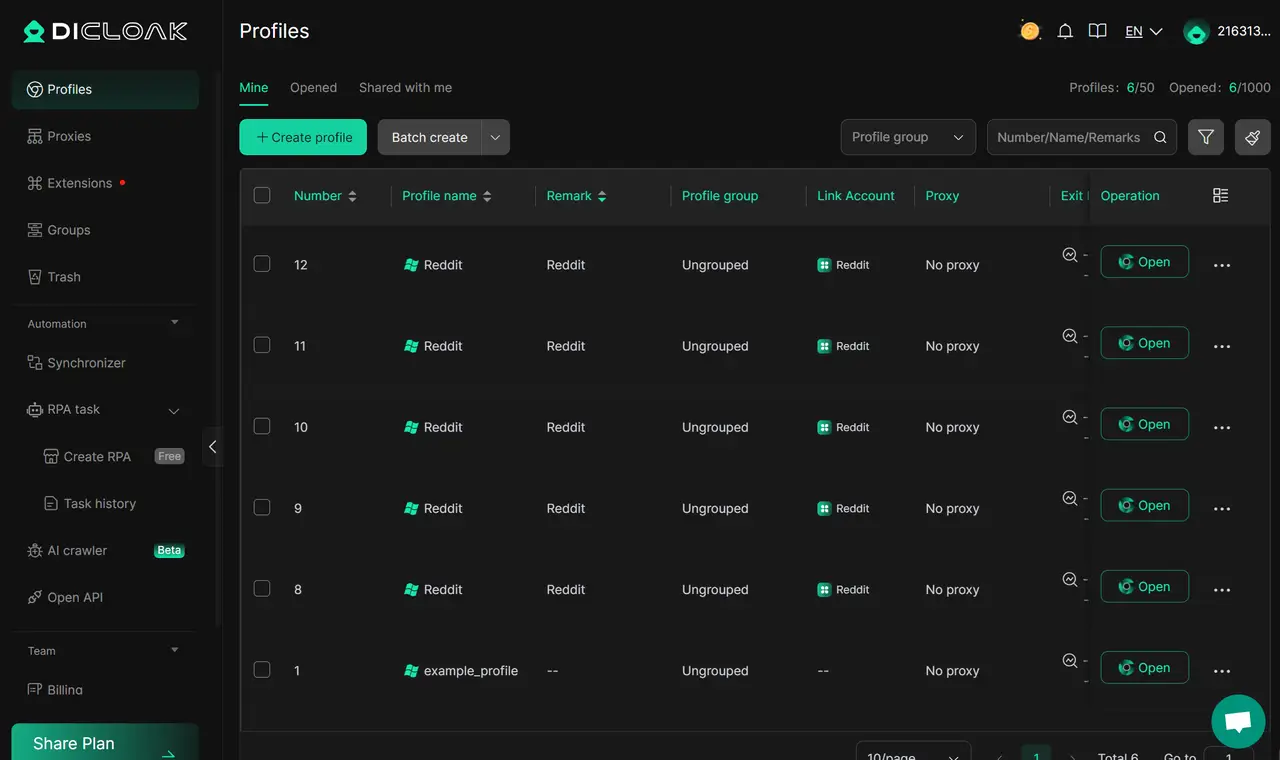Click the gold coin icon in header
The width and height of the screenshot is (1280, 760).
pyautogui.click(x=1030, y=31)
